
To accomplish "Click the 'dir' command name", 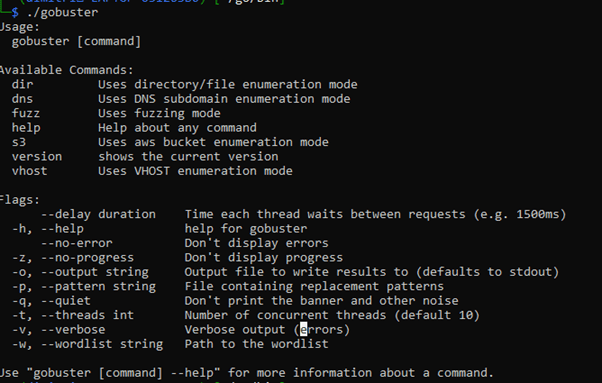I will (22, 84).
